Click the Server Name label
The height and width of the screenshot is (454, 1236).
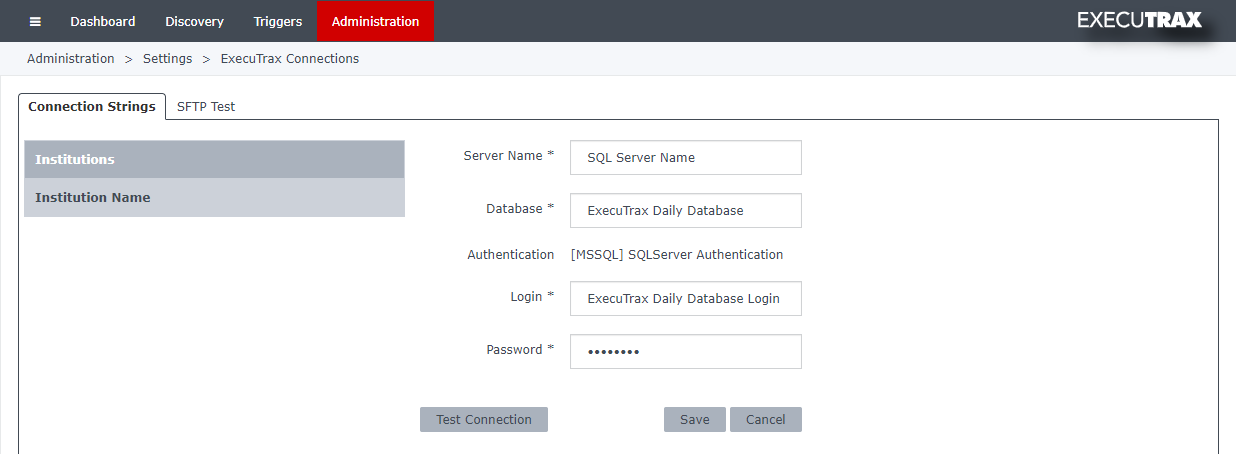(509, 156)
